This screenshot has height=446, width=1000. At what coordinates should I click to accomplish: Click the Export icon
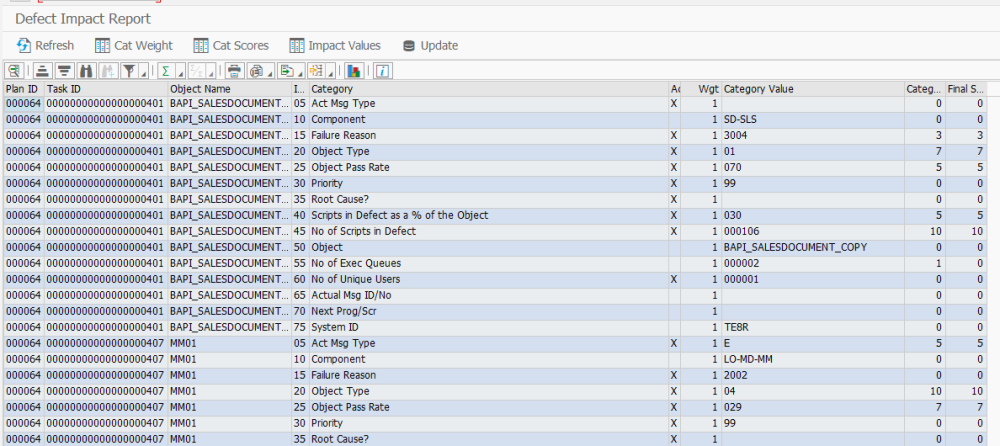[x=287, y=71]
